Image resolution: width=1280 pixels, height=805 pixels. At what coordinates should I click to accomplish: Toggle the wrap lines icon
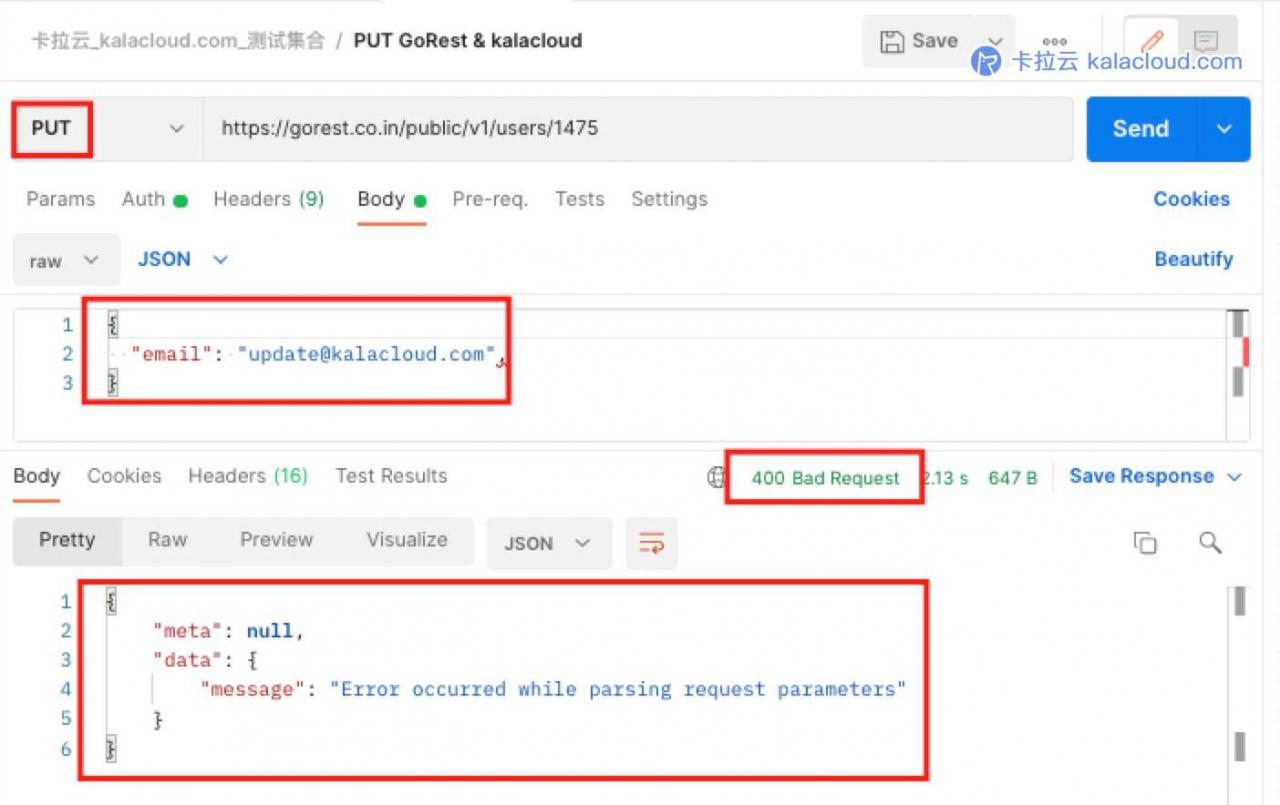pos(652,543)
